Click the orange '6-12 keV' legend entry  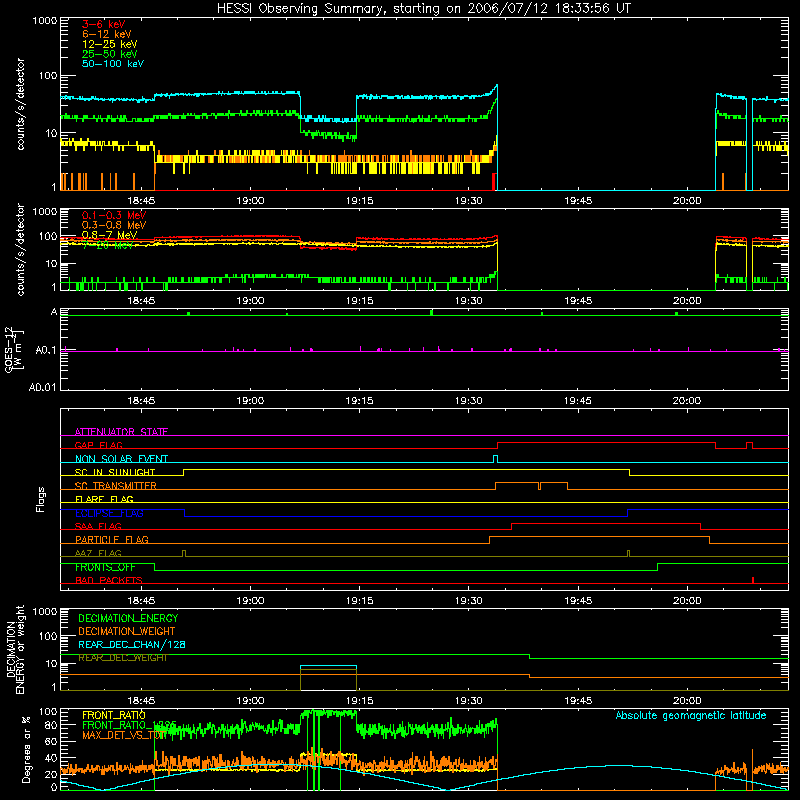(107, 34)
